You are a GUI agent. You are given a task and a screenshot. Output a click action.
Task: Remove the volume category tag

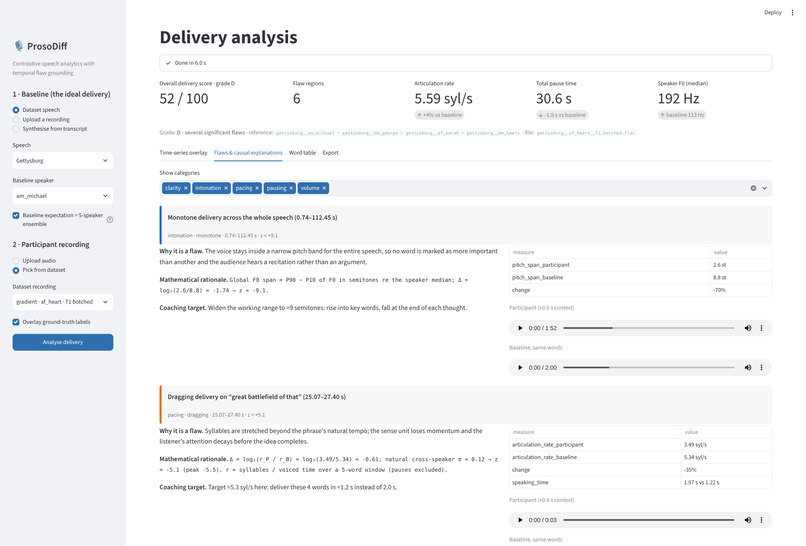coord(324,188)
